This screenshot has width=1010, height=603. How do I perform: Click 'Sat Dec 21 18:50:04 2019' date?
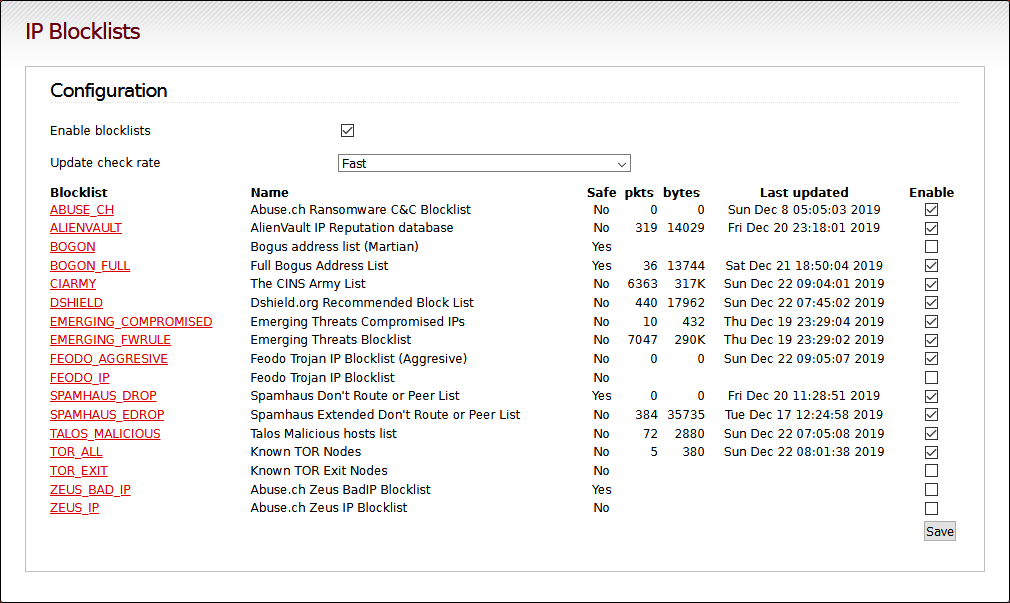(804, 265)
